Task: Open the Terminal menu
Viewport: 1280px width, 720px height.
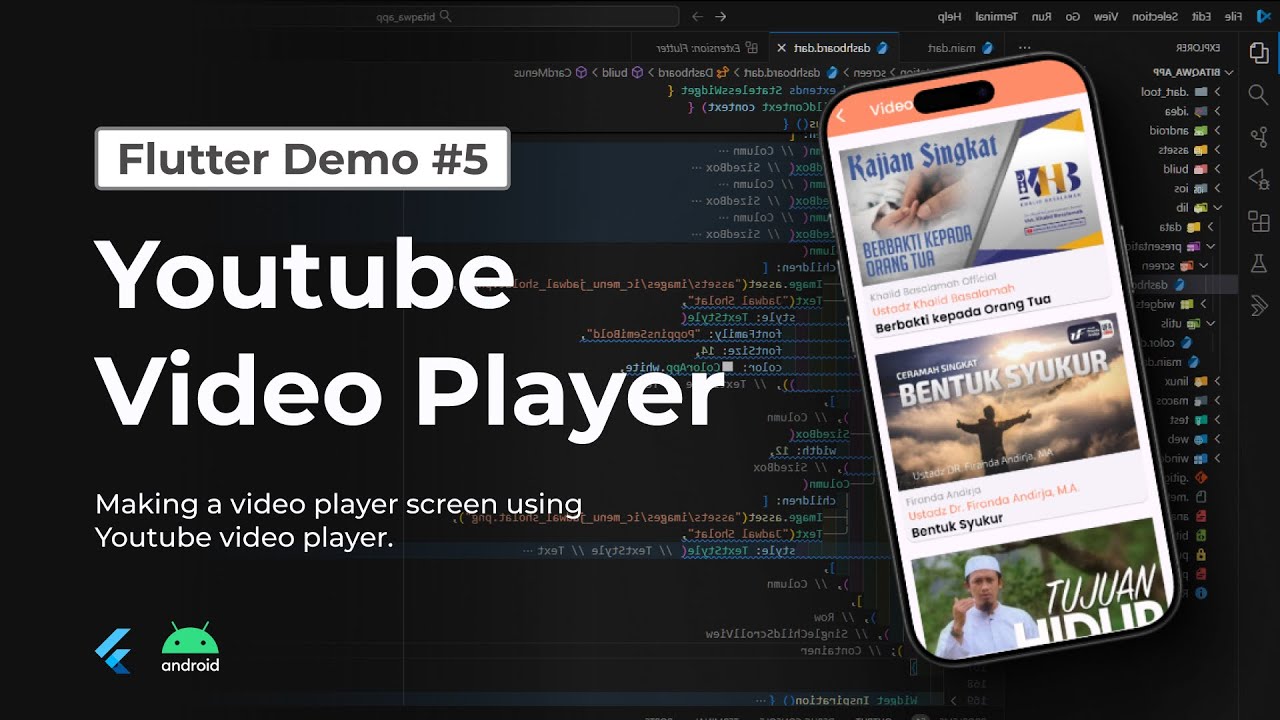Action: pyautogui.click(x=996, y=16)
